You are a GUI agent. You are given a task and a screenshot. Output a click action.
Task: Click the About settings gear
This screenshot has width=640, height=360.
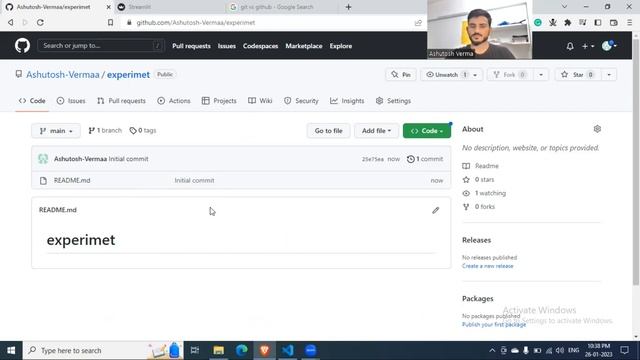pos(597,129)
